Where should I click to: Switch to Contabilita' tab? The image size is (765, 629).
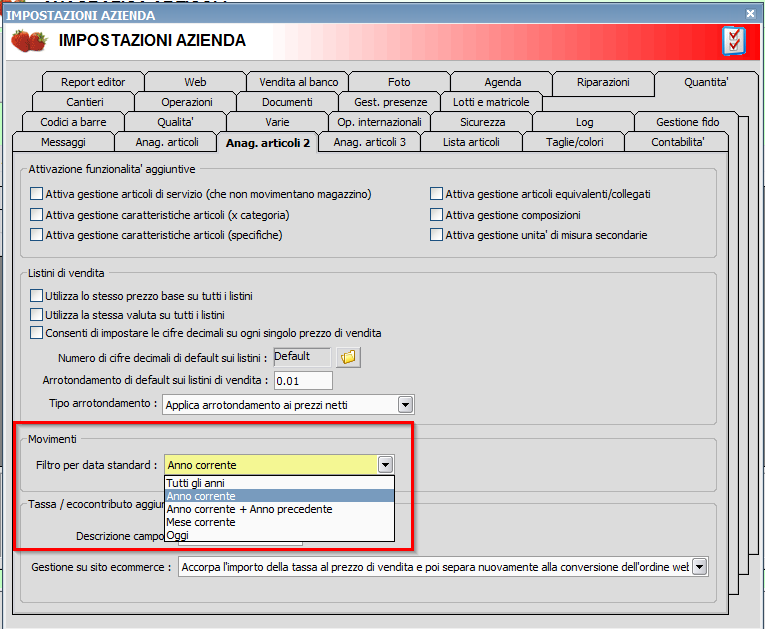click(678, 142)
